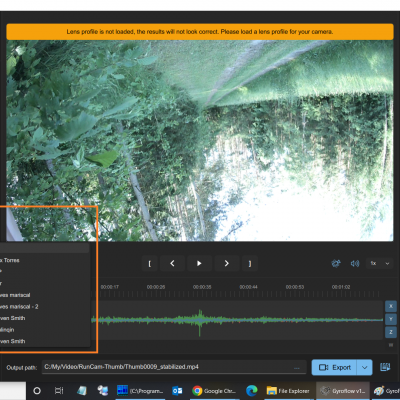400x400 pixels.
Task: Browse for output file with the ellipsis button
Action: tap(296, 368)
